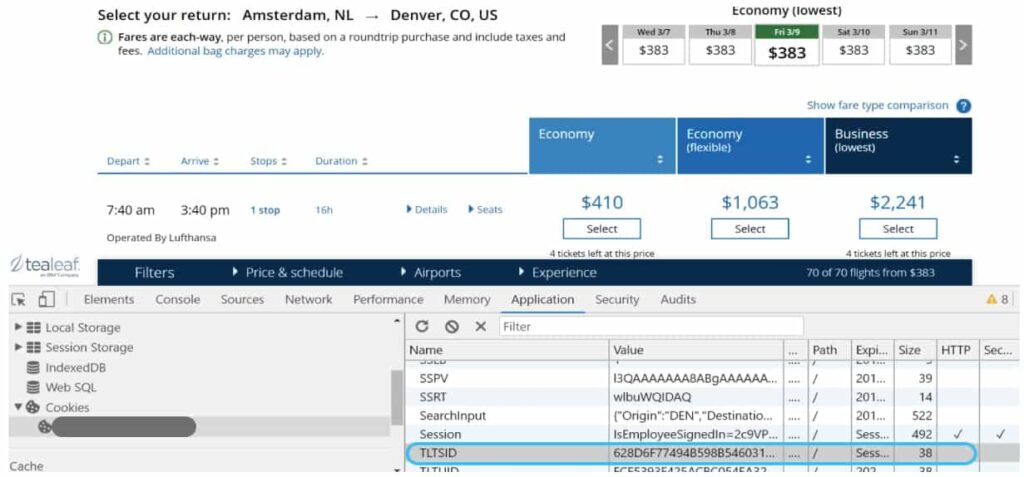This screenshot has height=477, width=1024.
Task: Open Show fare type comparison link
Action: click(x=877, y=105)
